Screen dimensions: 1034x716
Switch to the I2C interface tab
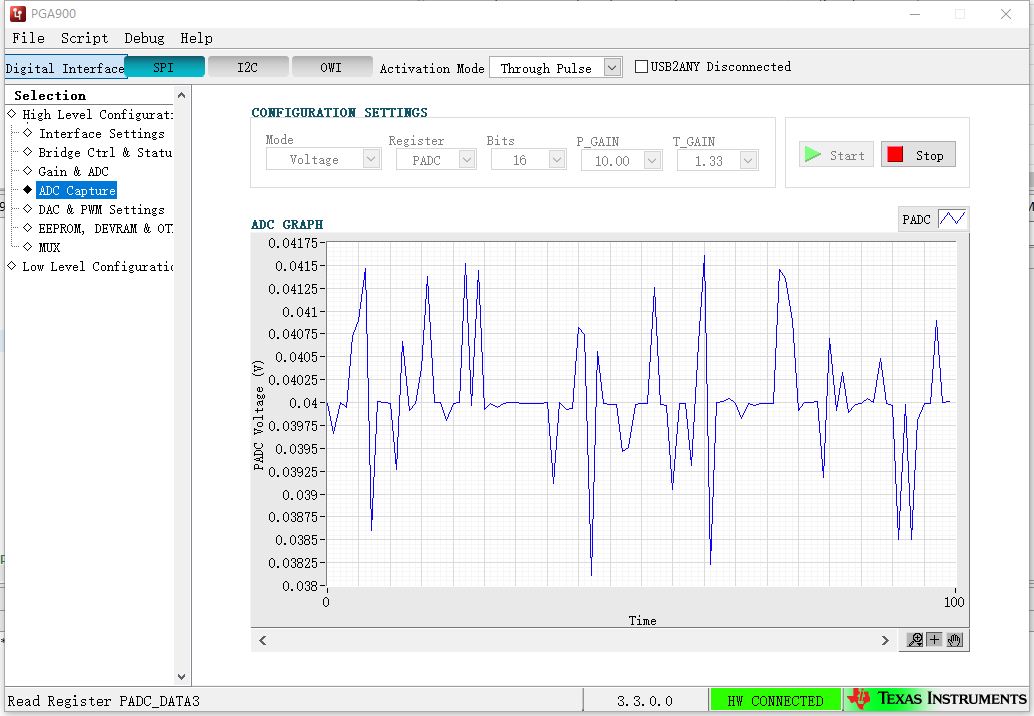tap(248, 67)
